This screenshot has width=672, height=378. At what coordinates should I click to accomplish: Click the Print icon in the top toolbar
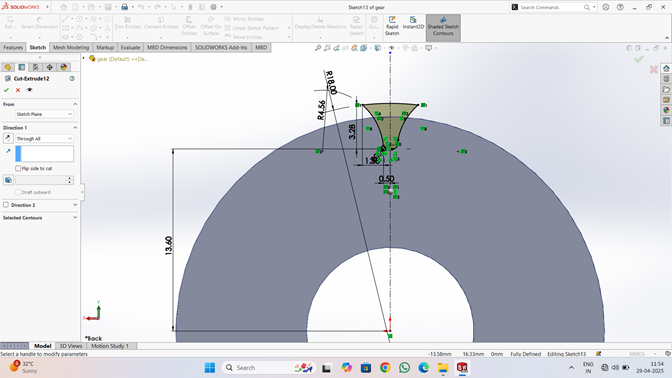(124, 7)
